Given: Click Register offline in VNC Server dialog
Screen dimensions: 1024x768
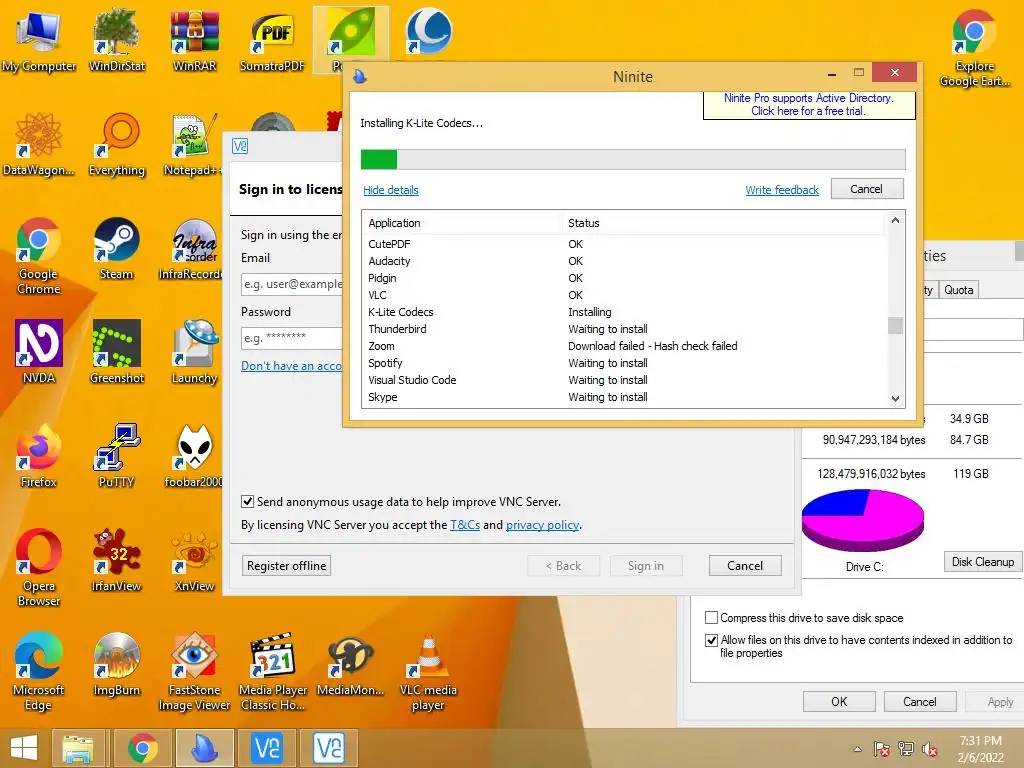Looking at the screenshot, I should point(286,566).
